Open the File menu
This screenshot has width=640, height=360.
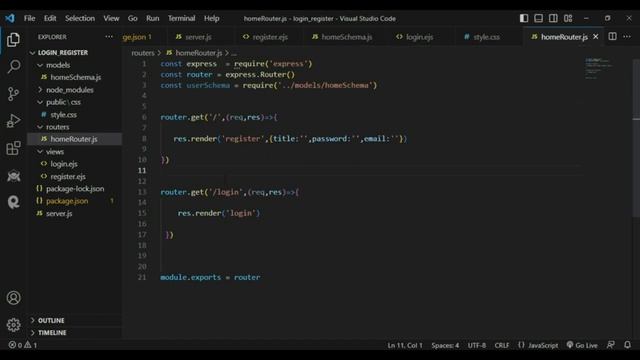(29, 18)
